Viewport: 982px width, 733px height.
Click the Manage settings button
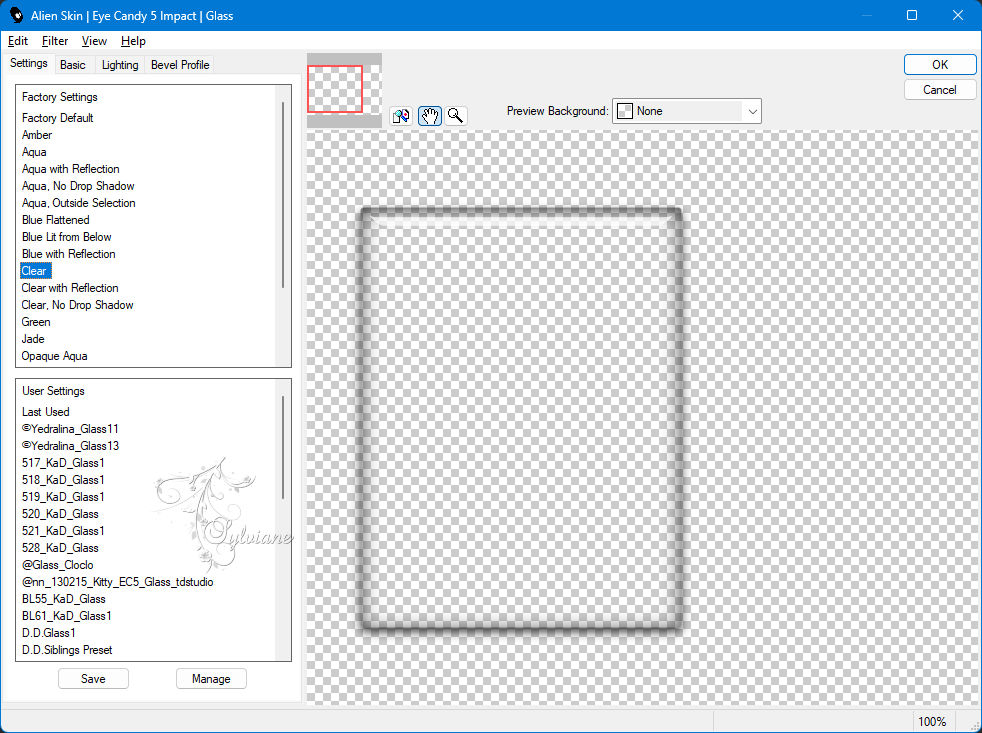(x=211, y=678)
